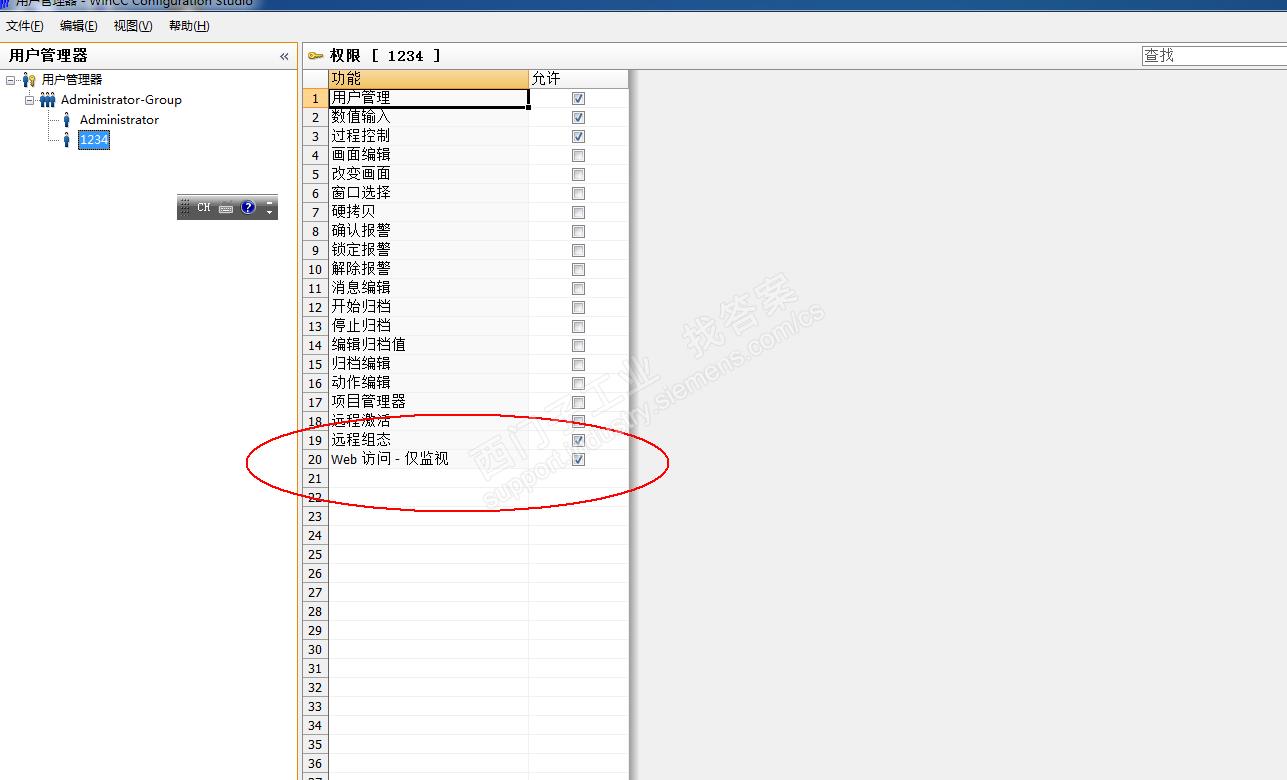
Task: Select the row 19 header for 远程组态
Action: pos(315,440)
